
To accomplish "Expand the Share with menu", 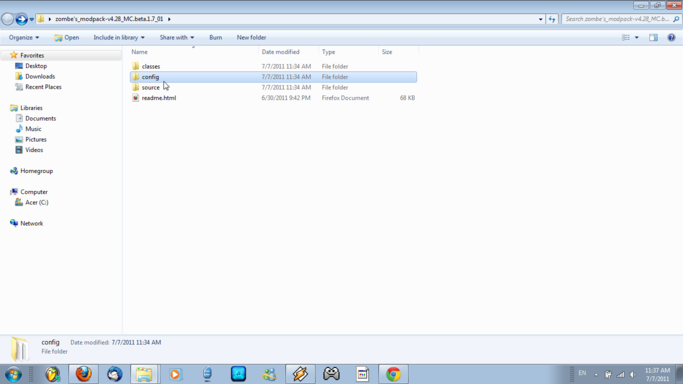I will click(x=176, y=37).
